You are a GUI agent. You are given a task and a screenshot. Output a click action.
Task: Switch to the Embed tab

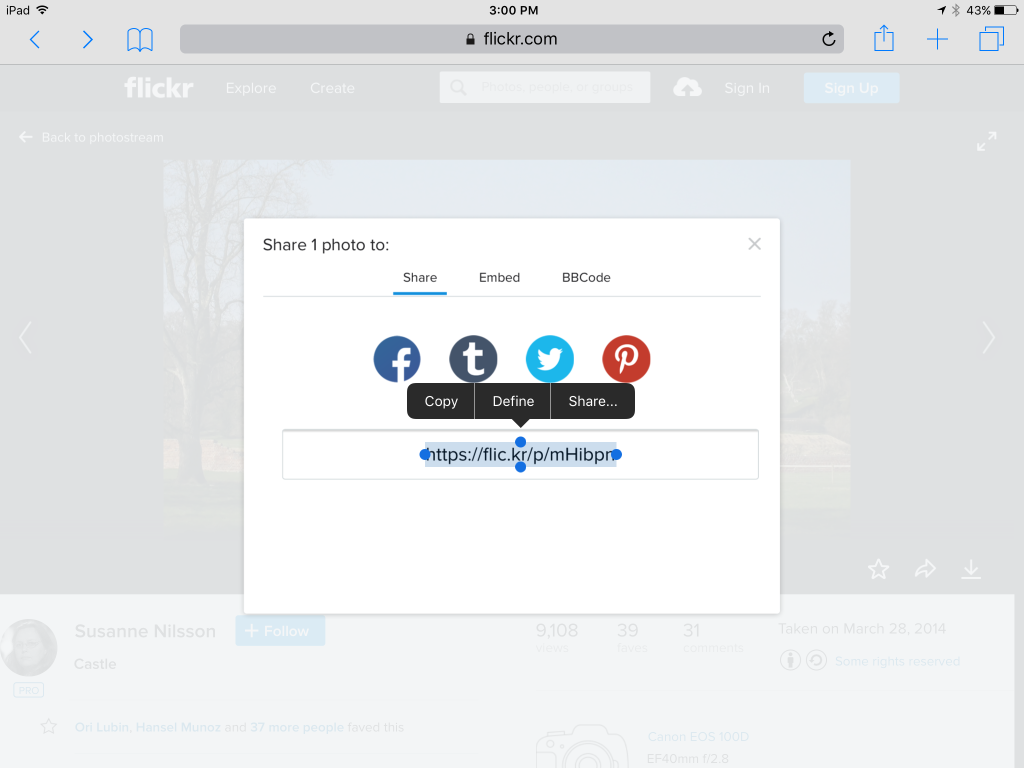point(500,278)
